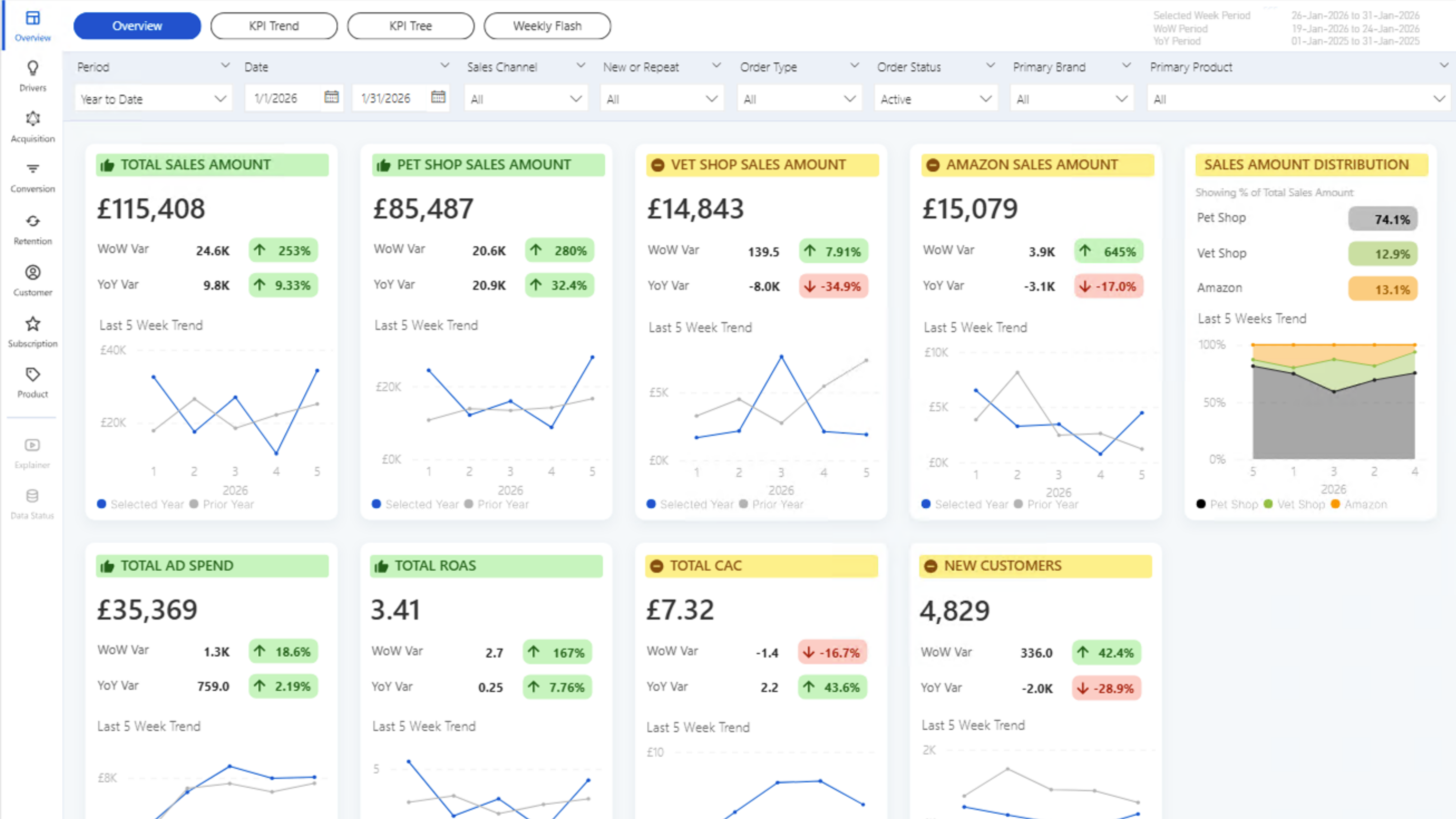Open the Conversion funnel icon
This screenshot has height=819, width=1456.
point(33,169)
